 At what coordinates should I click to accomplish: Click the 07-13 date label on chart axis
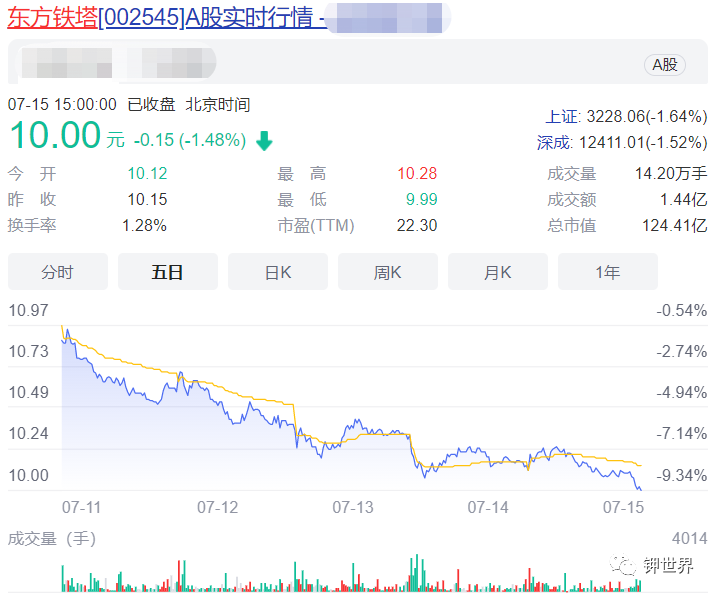353,507
